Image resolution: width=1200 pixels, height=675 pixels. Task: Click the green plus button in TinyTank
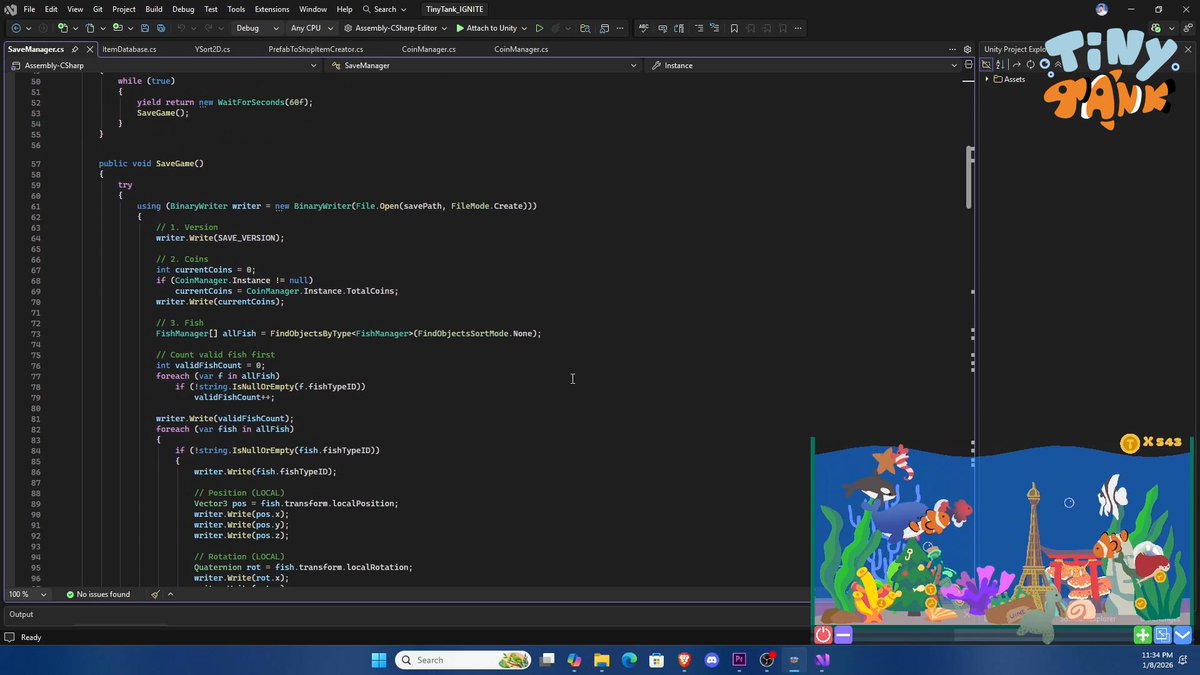[x=1142, y=634]
